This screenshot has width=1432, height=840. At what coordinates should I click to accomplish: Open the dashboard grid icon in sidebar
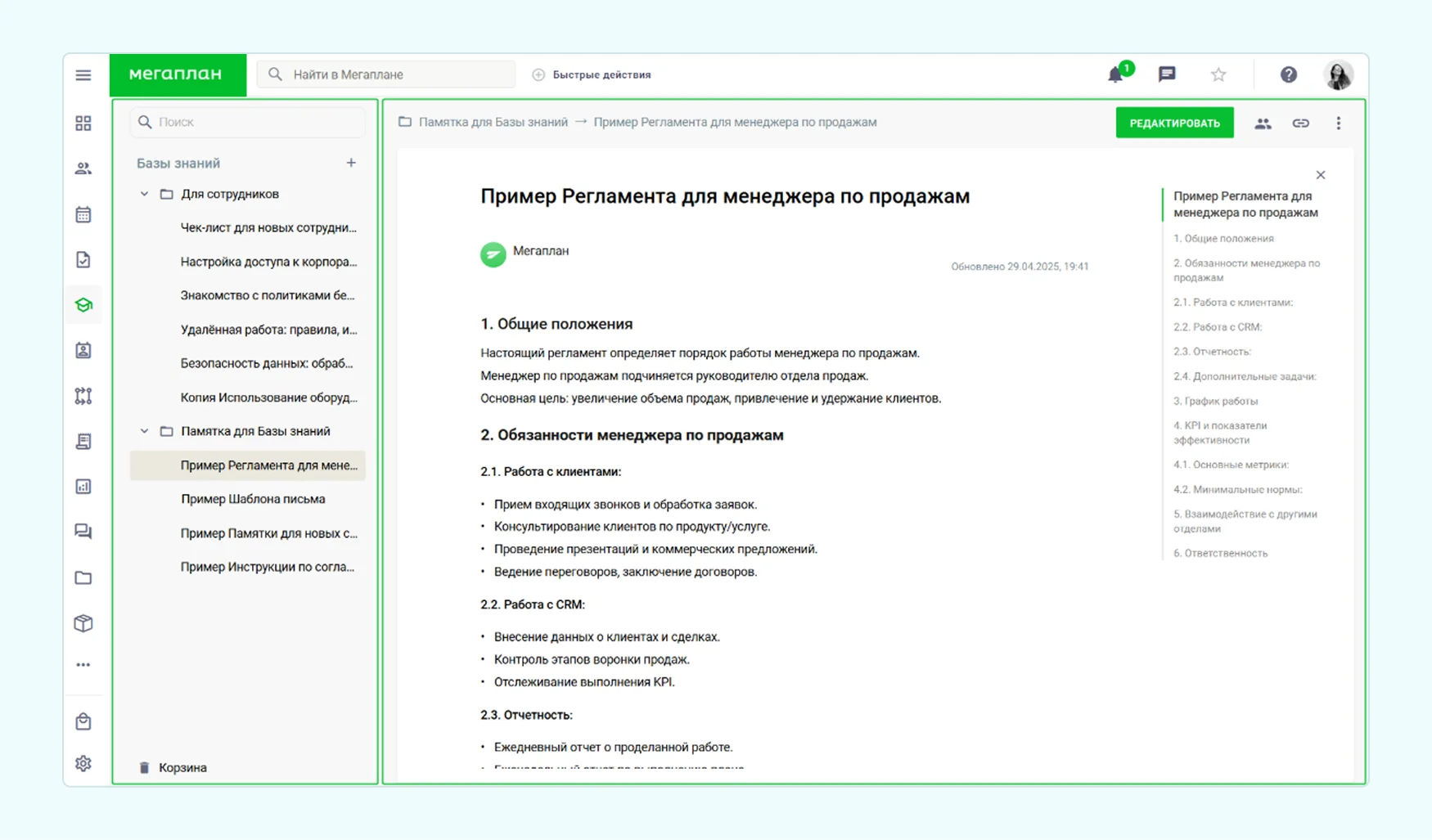(83, 123)
